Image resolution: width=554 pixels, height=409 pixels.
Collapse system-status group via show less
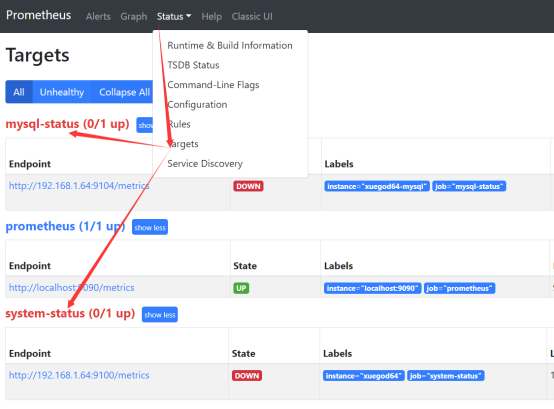pos(160,315)
